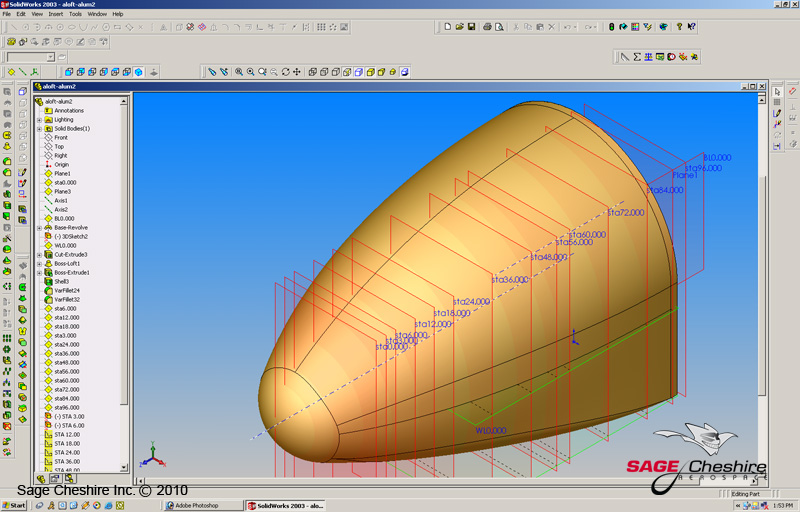Select the Rotate View tool

(x=285, y=72)
